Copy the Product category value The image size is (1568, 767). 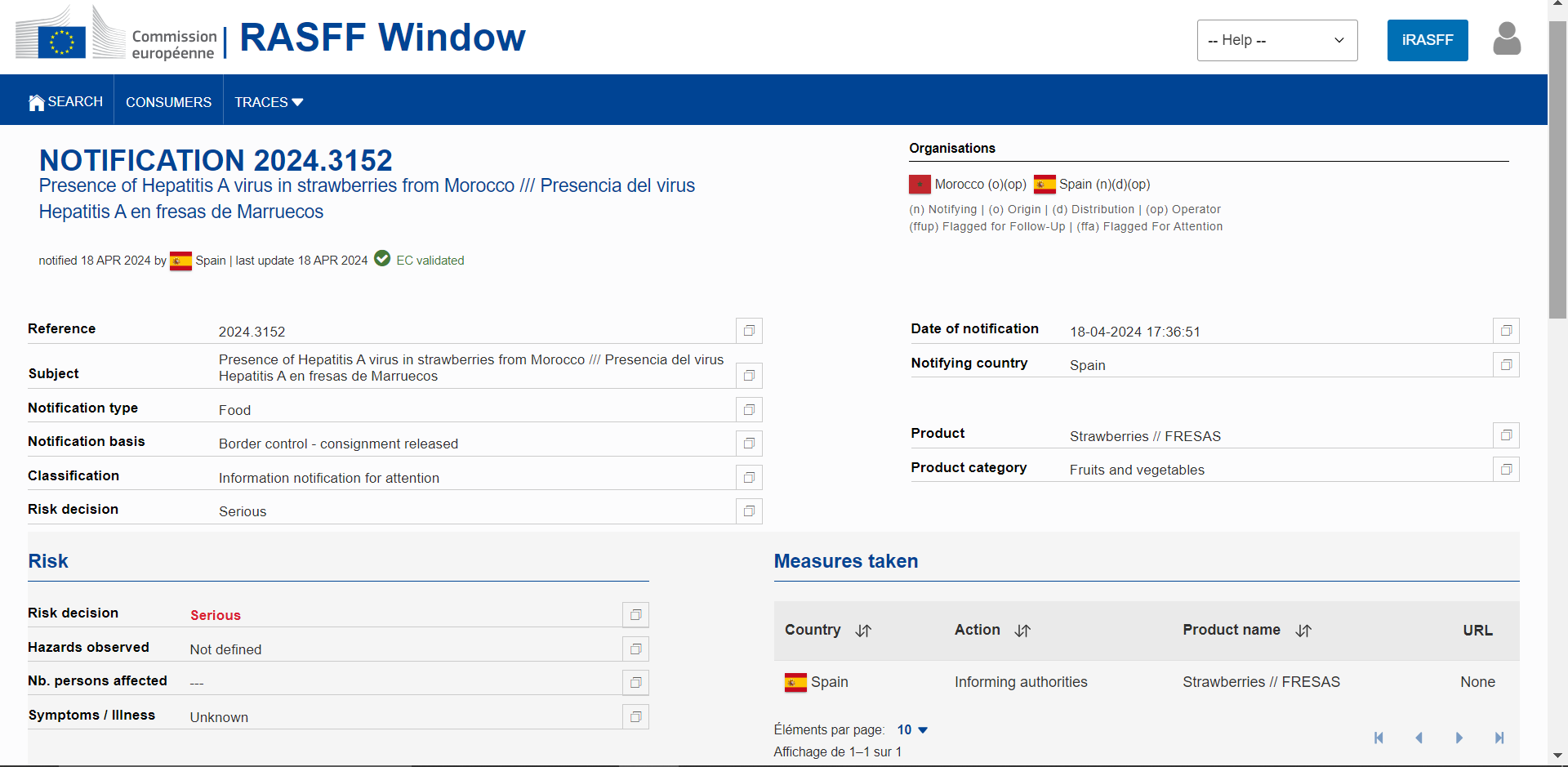[1506, 469]
